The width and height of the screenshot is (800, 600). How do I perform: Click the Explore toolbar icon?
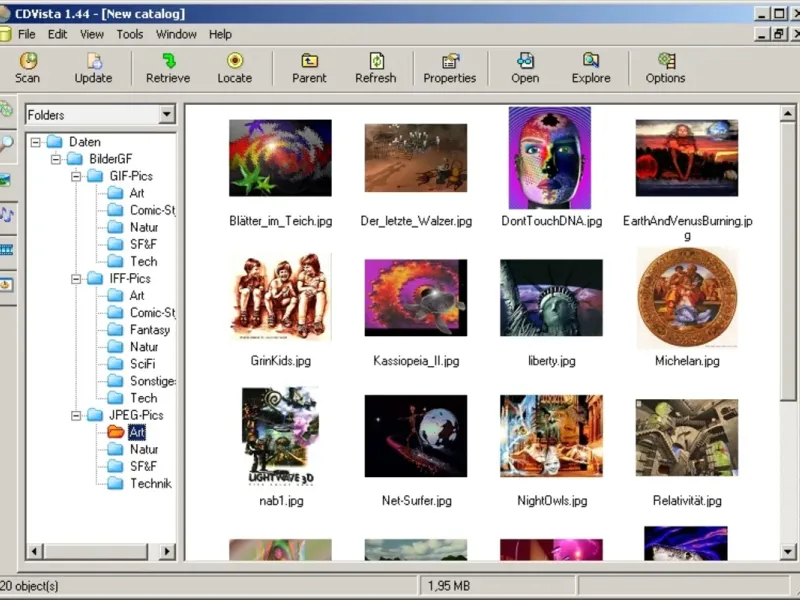[591, 62]
